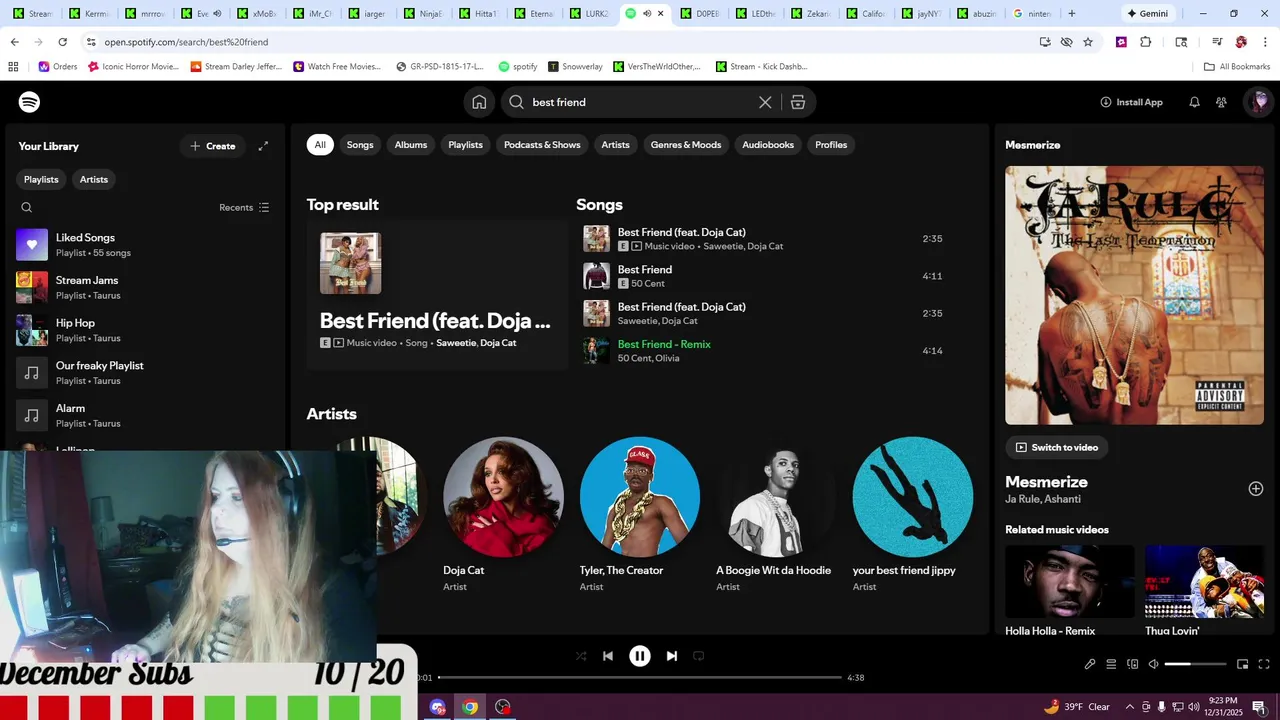Adjust the Spotify volume slider
This screenshot has width=1280, height=720.
tap(1195, 664)
